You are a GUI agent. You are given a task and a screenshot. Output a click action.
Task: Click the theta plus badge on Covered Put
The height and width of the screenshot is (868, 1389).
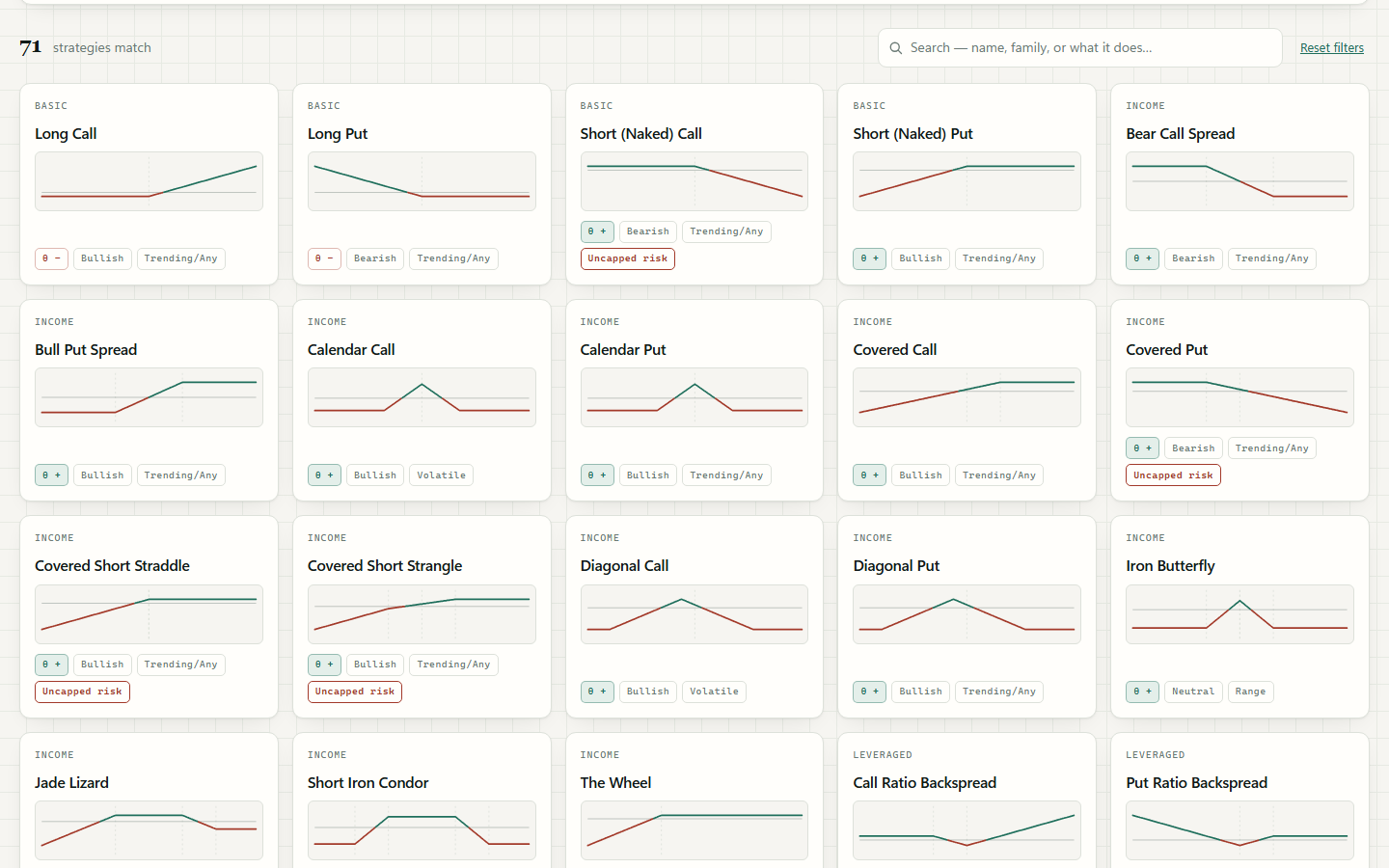tap(1142, 448)
